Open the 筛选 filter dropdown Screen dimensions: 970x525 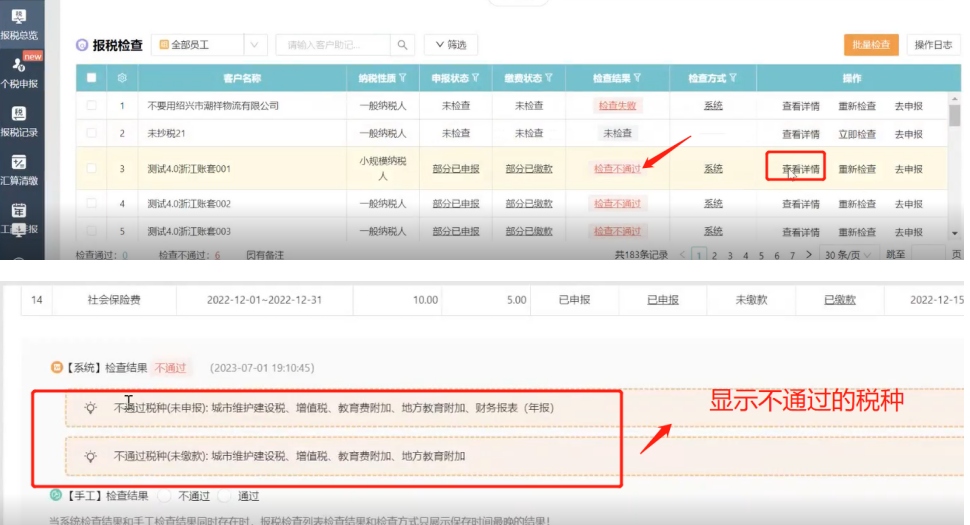coord(451,45)
